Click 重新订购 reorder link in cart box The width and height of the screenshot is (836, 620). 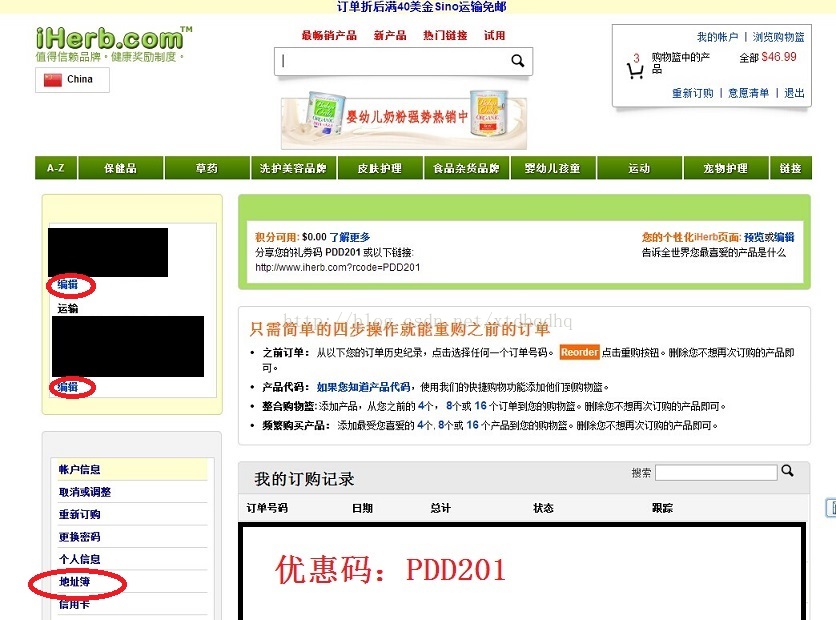[693, 93]
